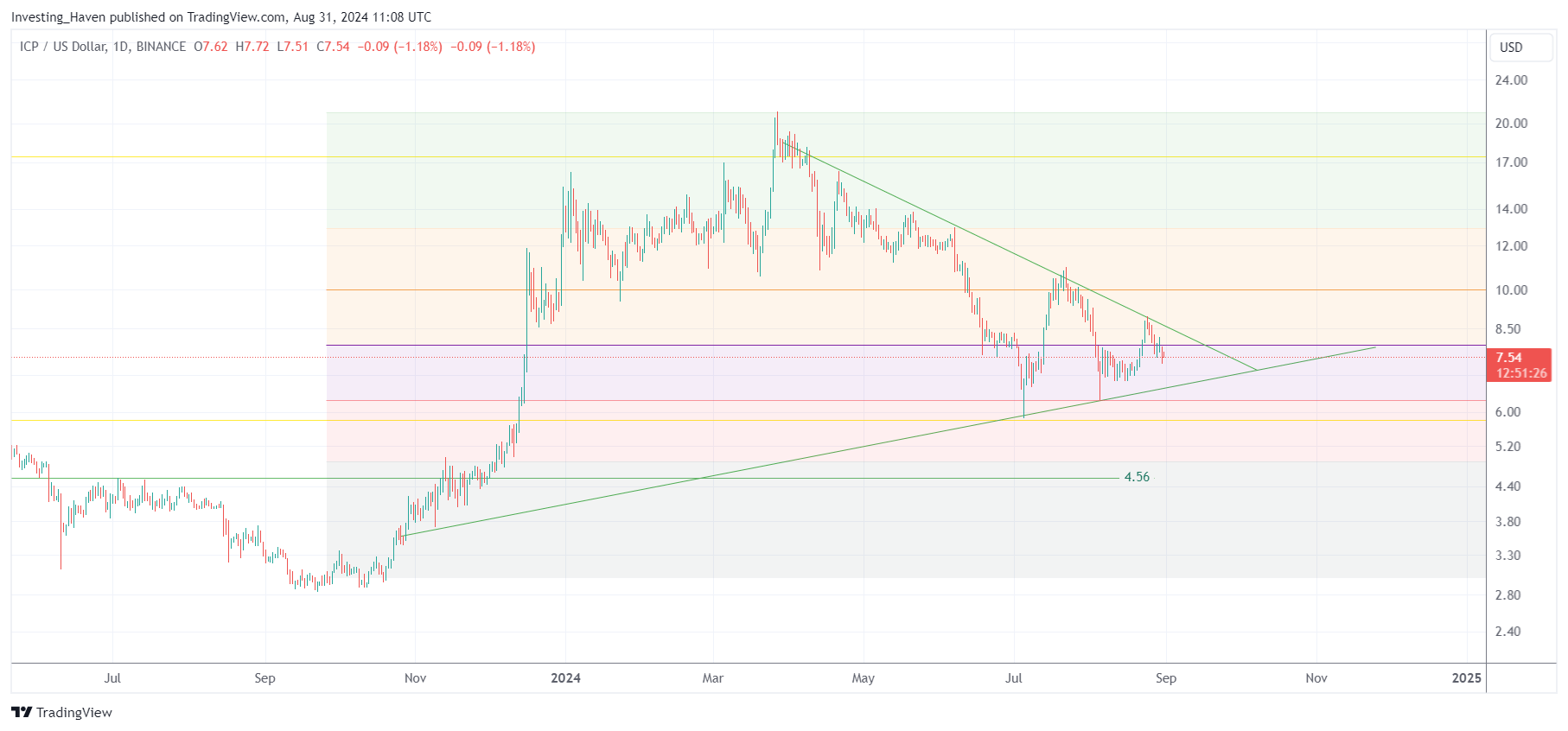Click the 2024 time axis label
Viewport: 1568px width, 731px height.
point(566,678)
